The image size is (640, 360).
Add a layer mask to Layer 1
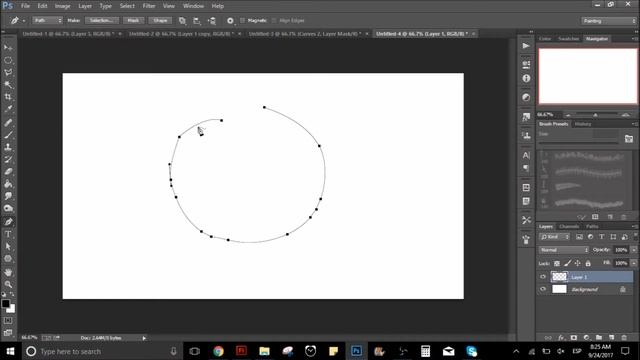point(574,338)
